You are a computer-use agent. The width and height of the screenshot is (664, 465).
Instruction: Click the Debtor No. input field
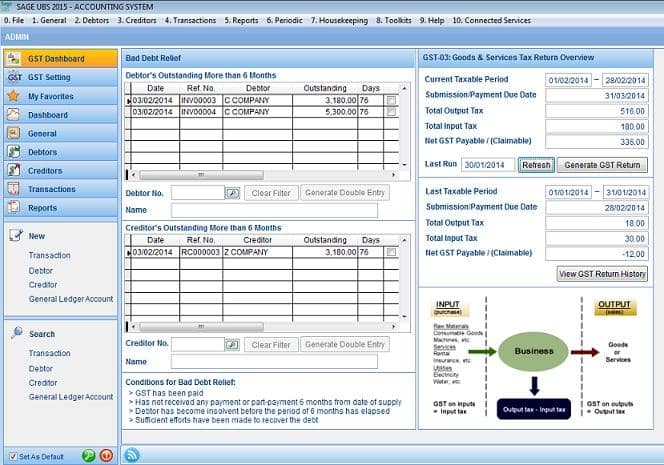tap(198, 193)
